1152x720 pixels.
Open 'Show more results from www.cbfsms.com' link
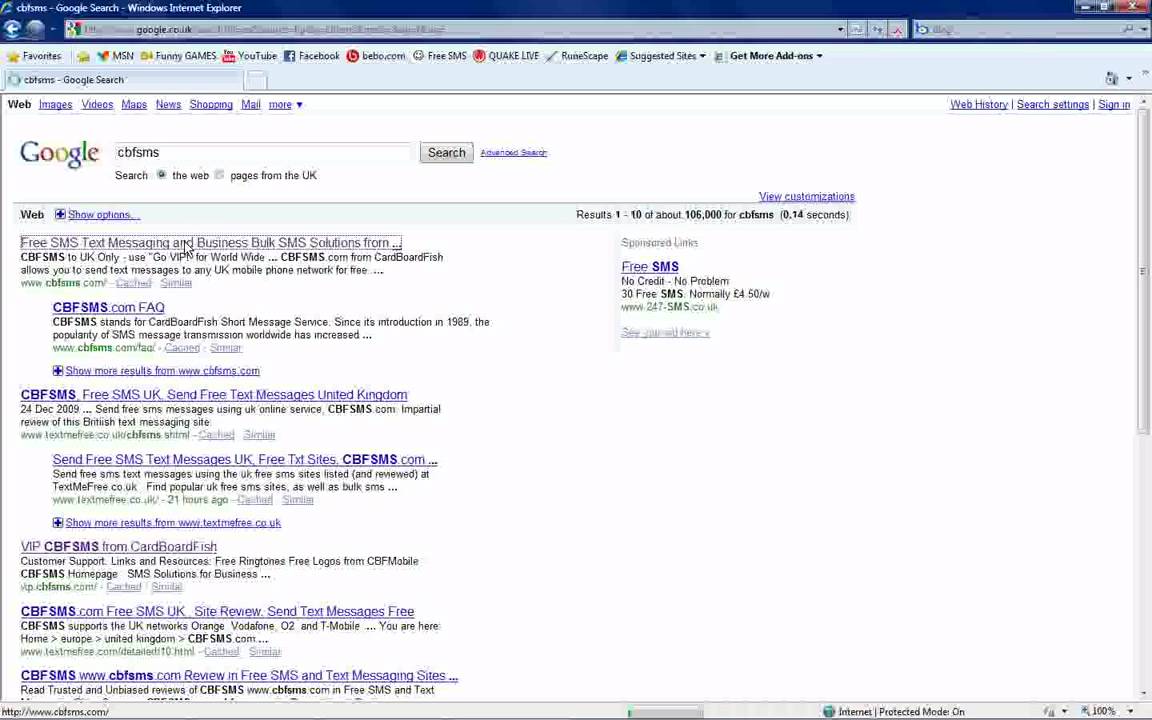pos(162,370)
